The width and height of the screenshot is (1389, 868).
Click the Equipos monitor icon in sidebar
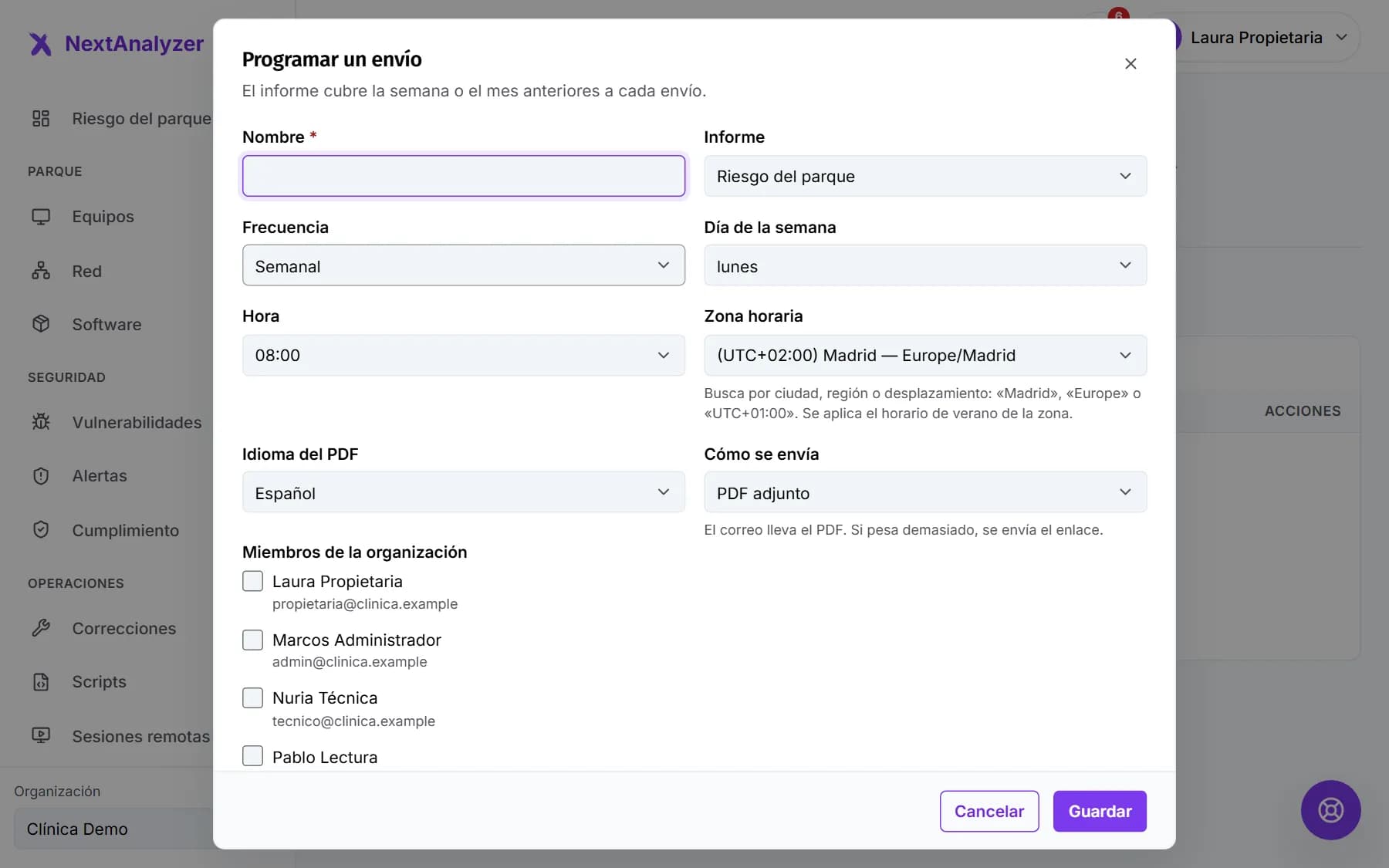click(x=41, y=217)
